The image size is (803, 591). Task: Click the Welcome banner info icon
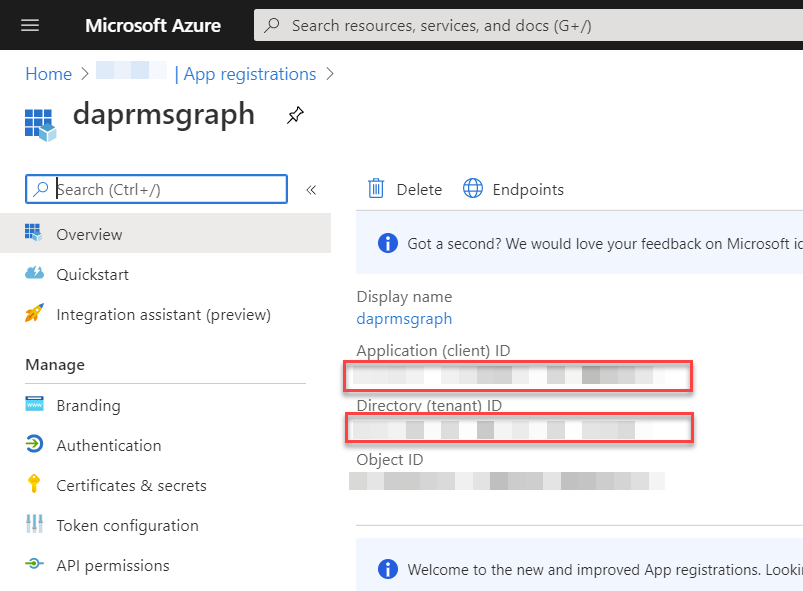click(x=388, y=569)
